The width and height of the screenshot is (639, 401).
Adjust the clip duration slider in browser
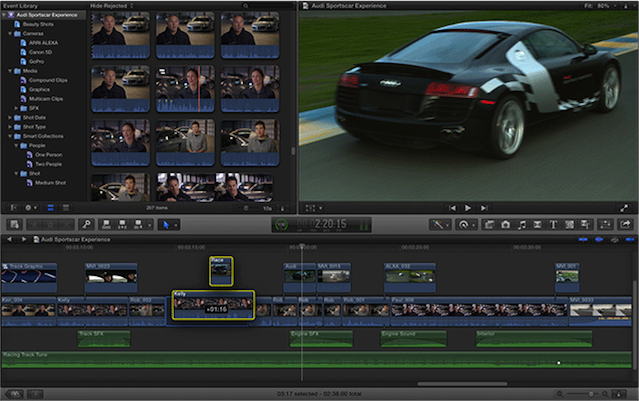[246, 208]
